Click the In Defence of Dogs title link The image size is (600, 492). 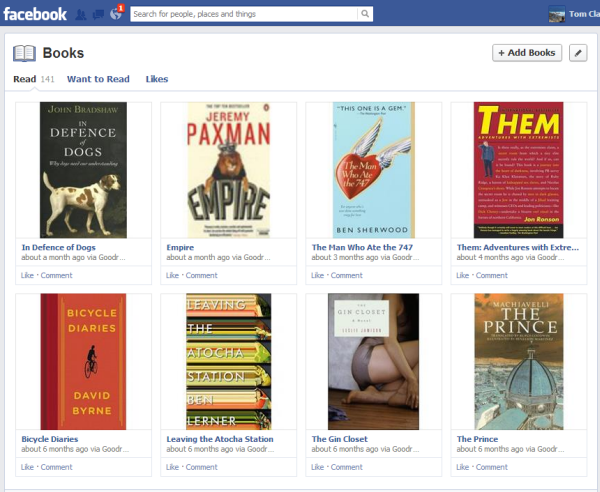pyautogui.click(x=59, y=248)
